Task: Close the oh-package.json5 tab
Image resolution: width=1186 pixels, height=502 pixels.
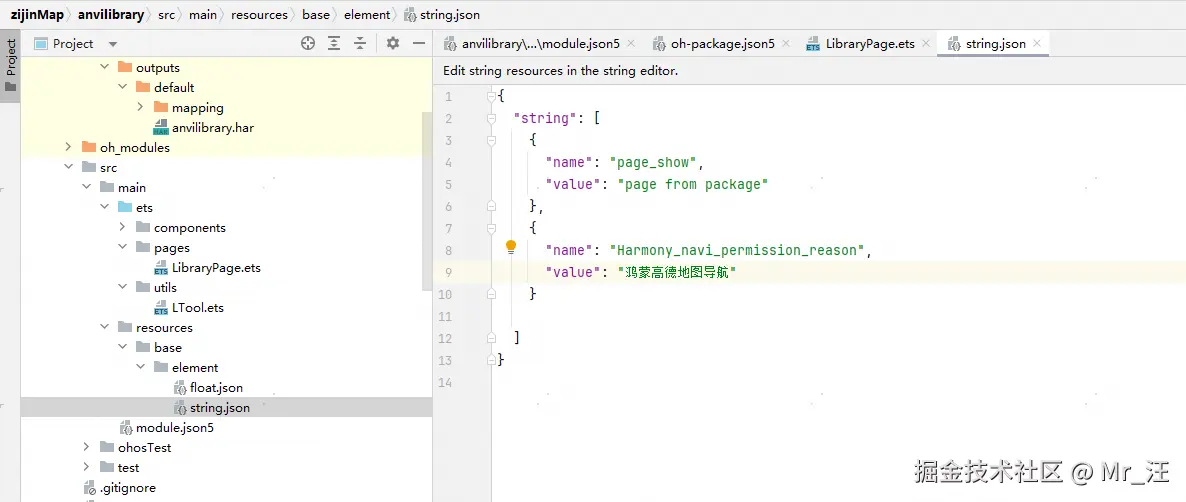Action: (786, 43)
